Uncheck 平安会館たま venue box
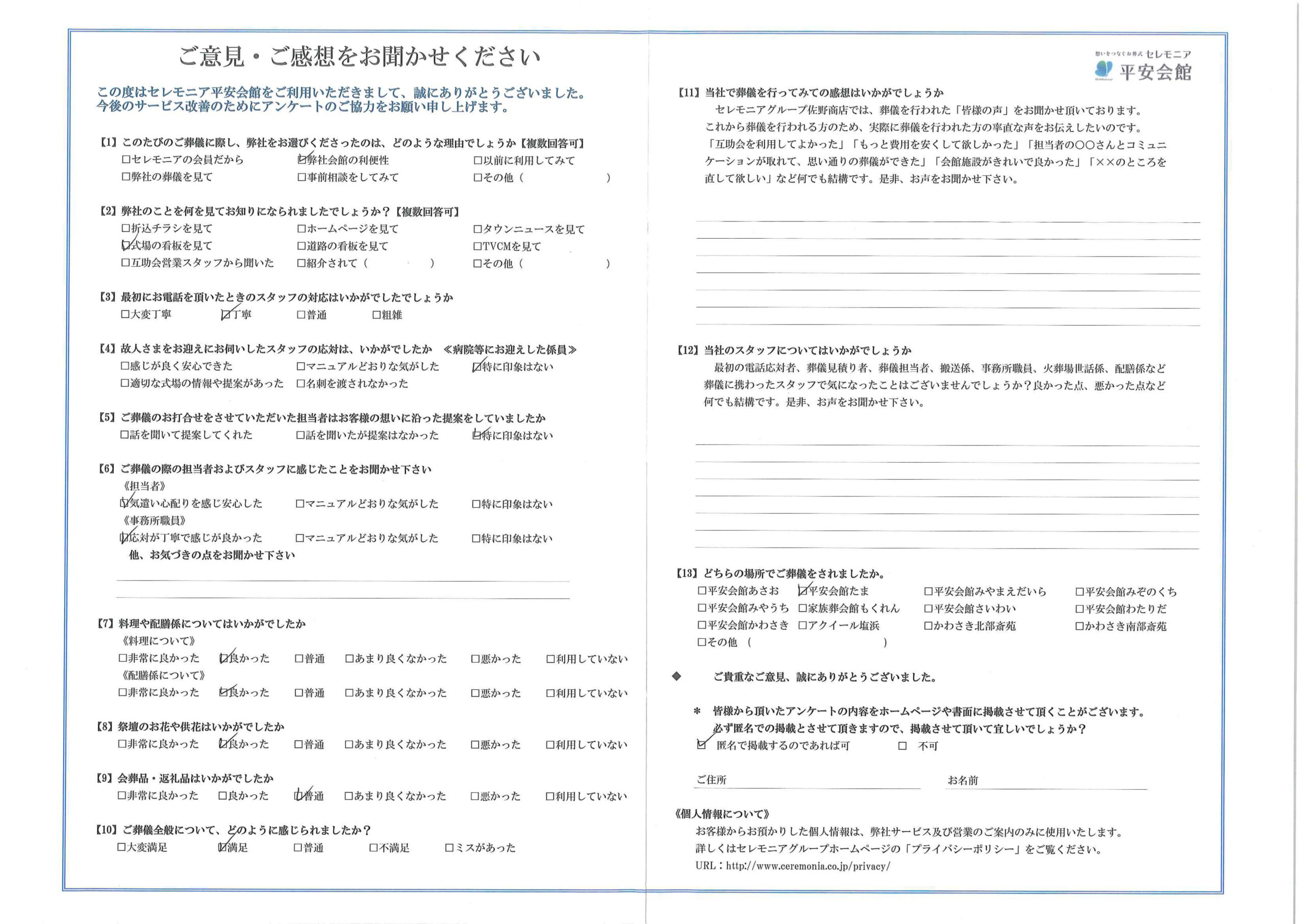Viewport: 1306px width, 924px height. [x=803, y=591]
